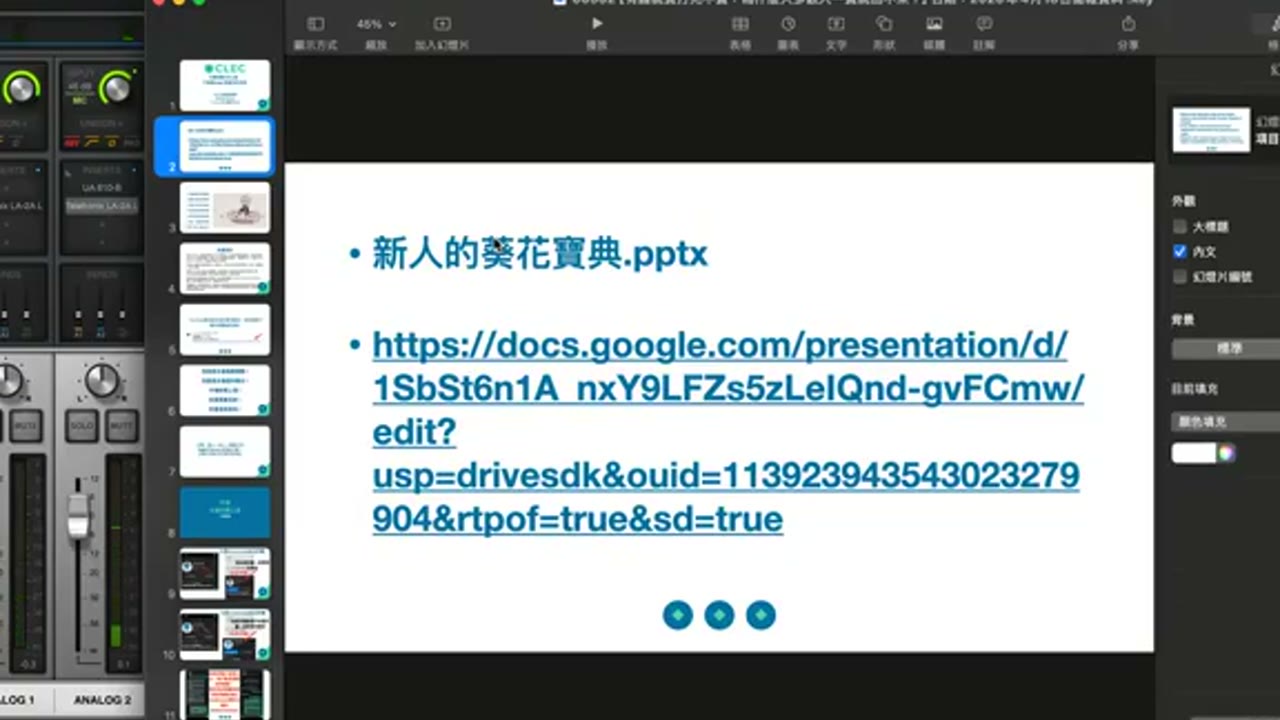
Task: Click the white fill color swatch
Action: (x=1193, y=453)
